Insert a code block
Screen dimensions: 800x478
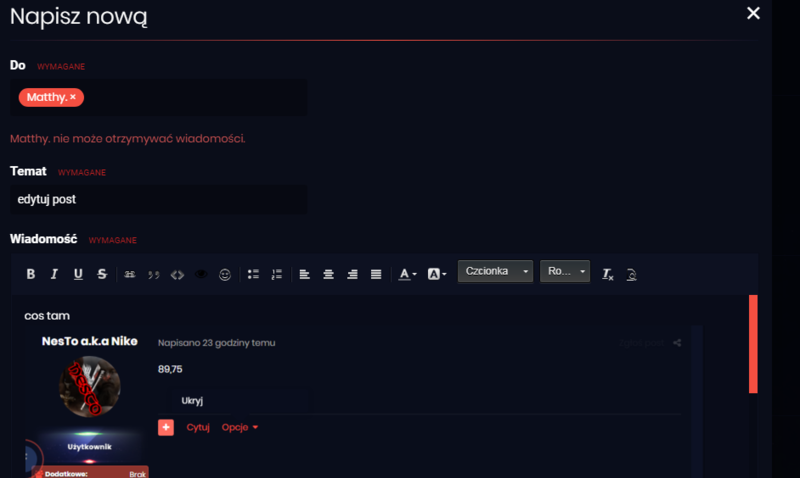pos(177,274)
